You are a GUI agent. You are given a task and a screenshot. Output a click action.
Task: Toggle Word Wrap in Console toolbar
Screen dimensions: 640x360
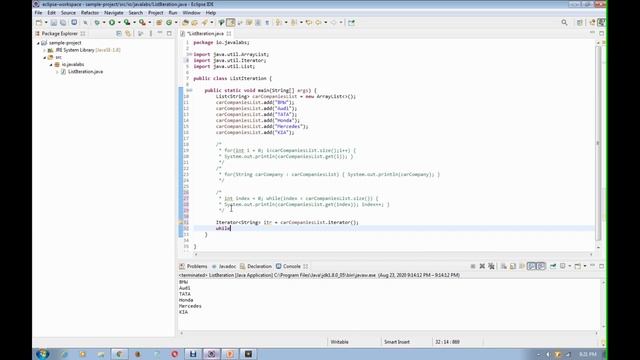(522, 266)
